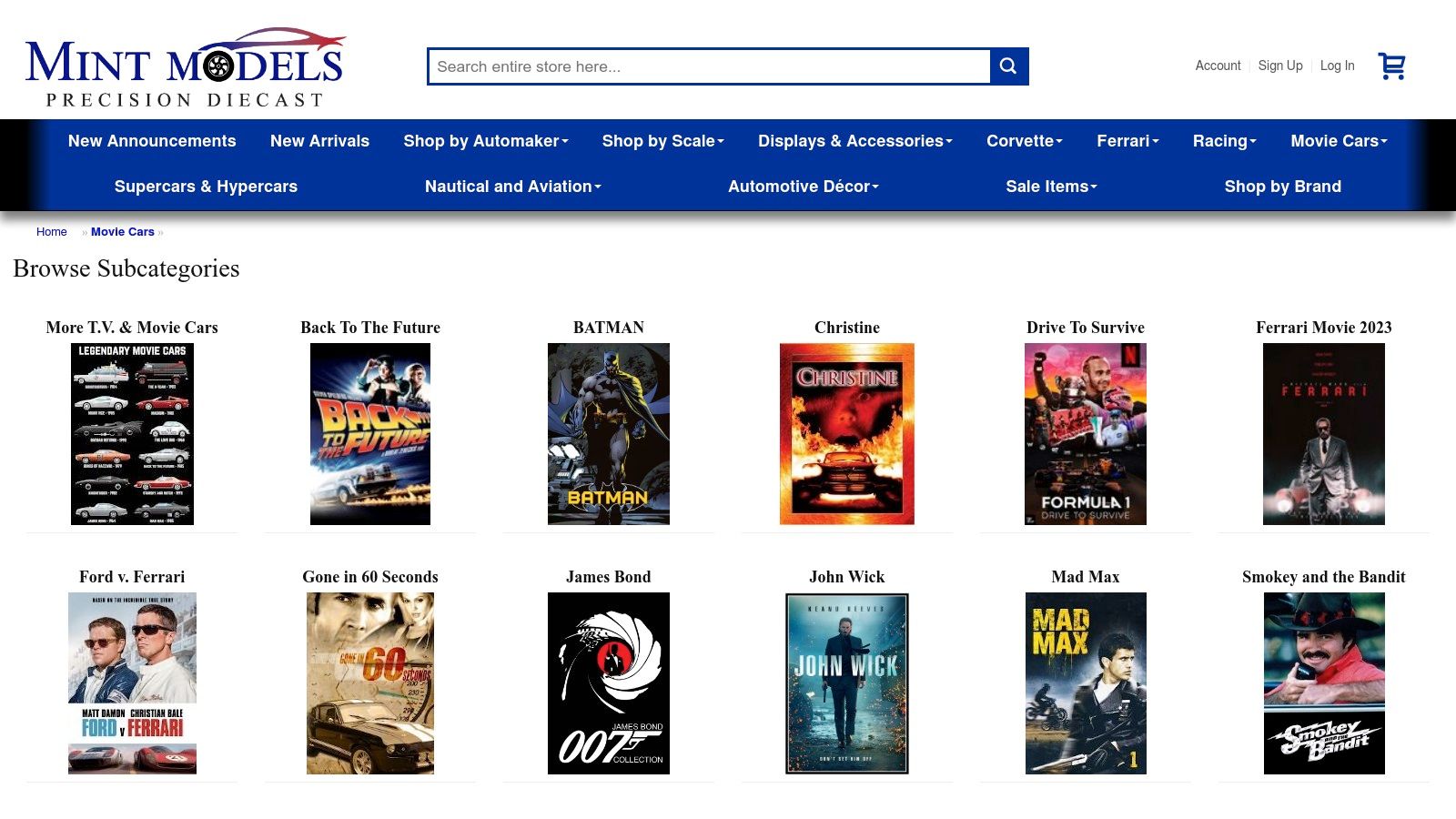Click the 'Mad Max' title
Viewport: 1456px width, 819px height.
click(1086, 577)
